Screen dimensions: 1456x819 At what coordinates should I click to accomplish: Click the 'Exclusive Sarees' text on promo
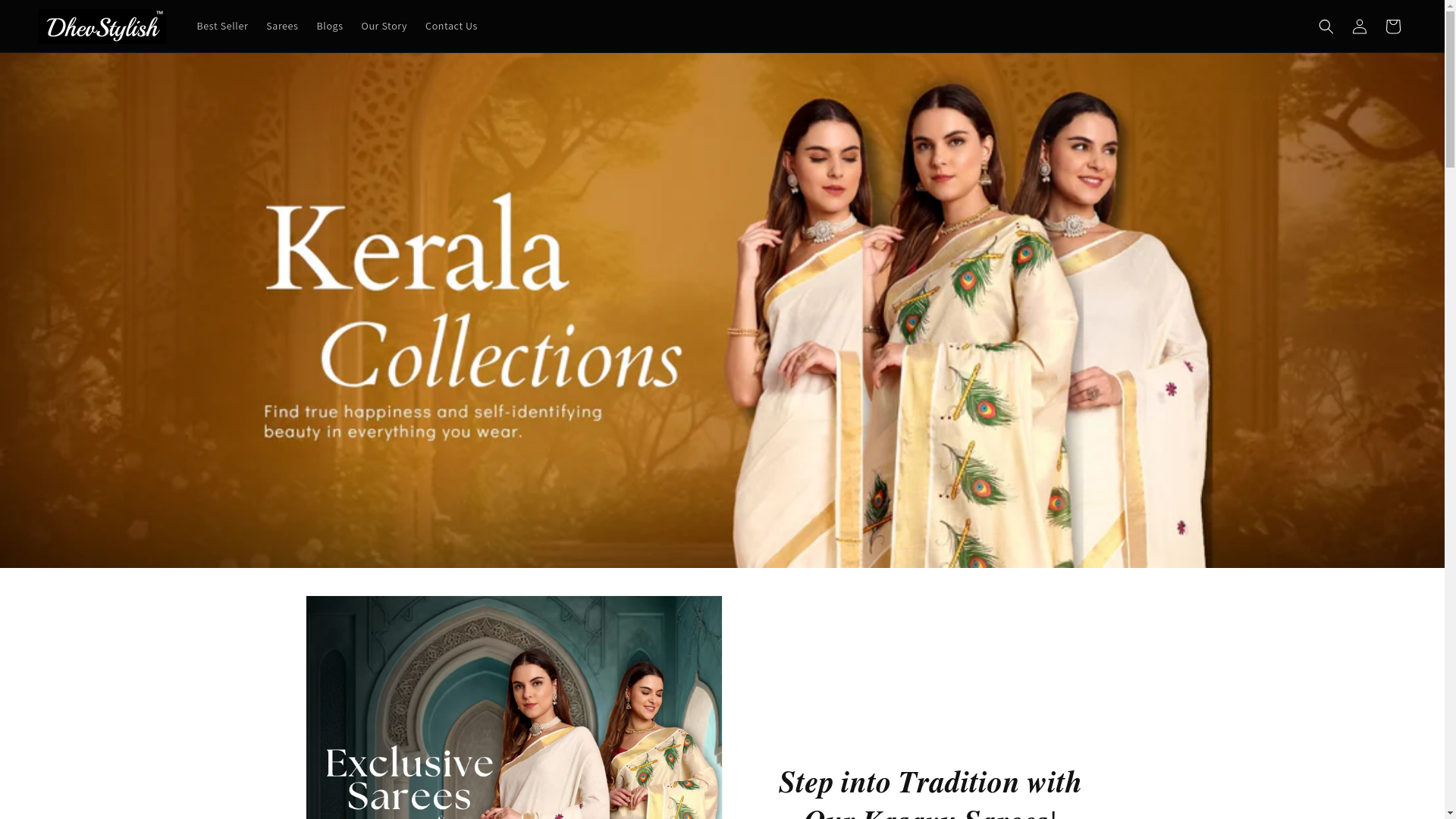click(x=409, y=779)
